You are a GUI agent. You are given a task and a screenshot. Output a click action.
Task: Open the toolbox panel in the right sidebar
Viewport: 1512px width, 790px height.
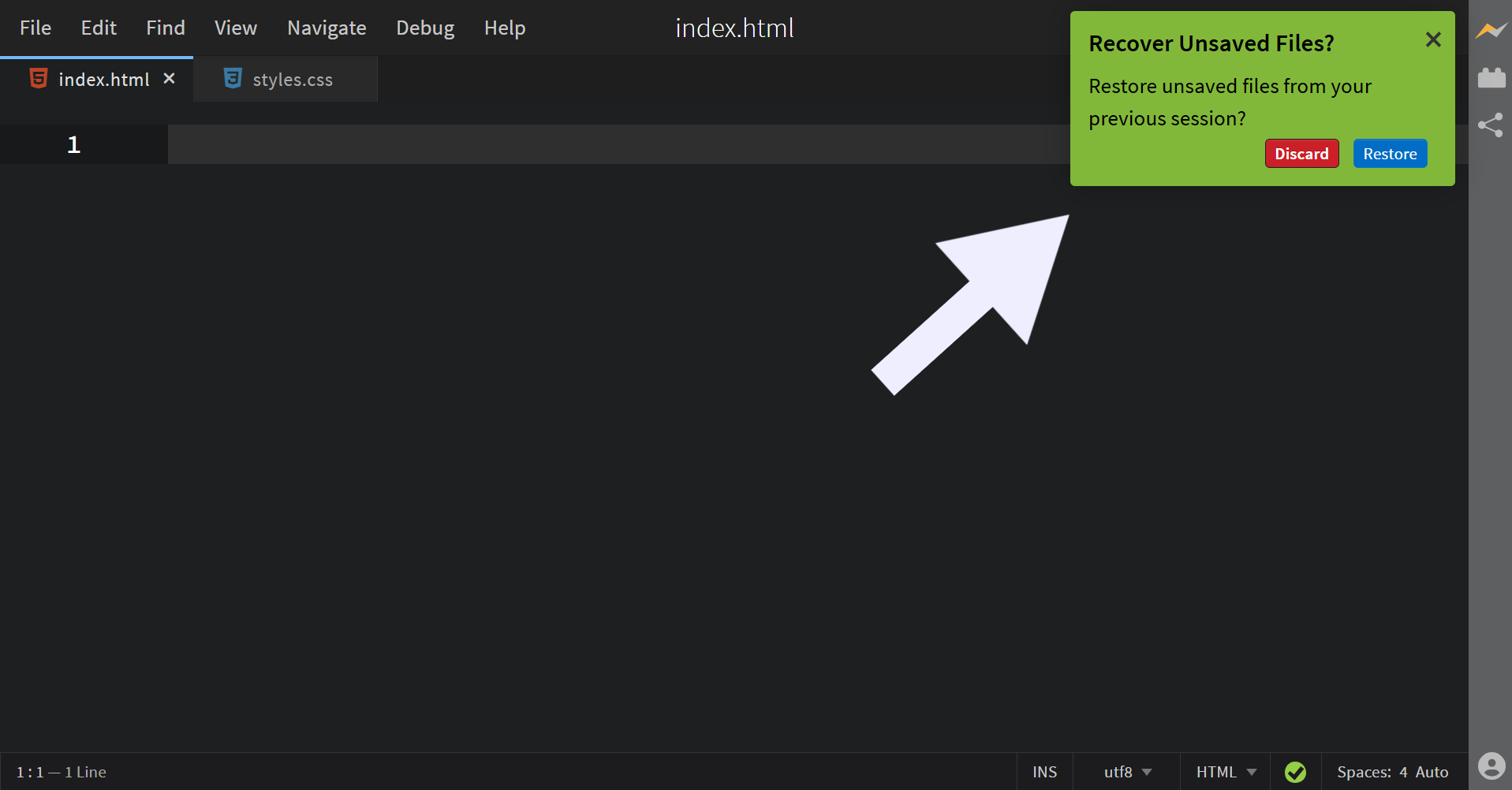click(x=1491, y=77)
